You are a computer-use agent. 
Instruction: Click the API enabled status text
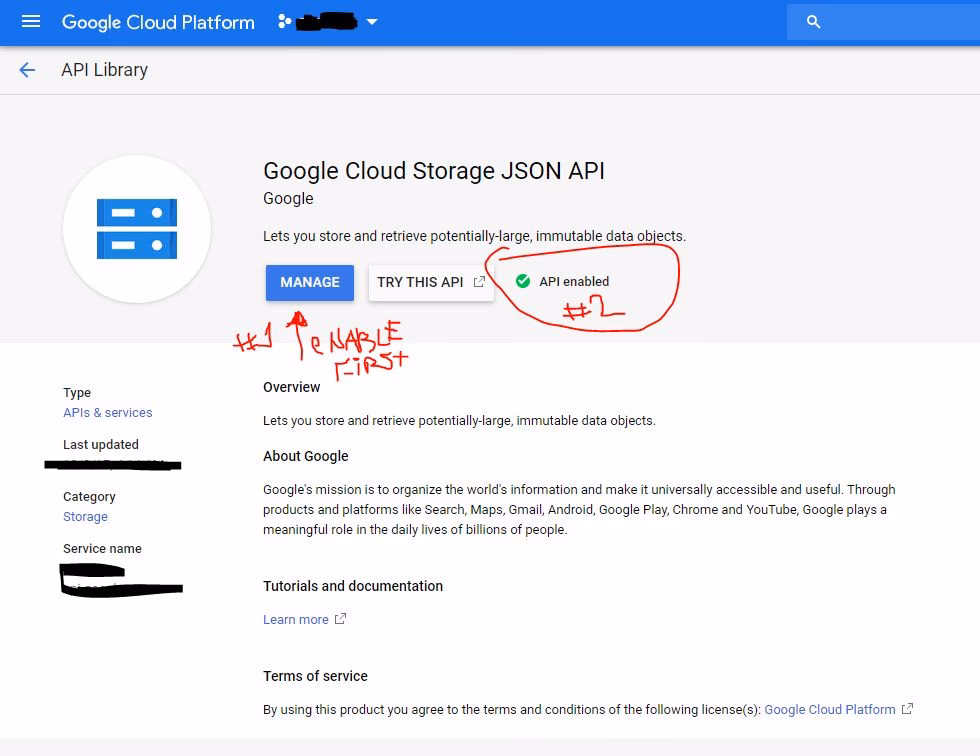click(x=574, y=282)
